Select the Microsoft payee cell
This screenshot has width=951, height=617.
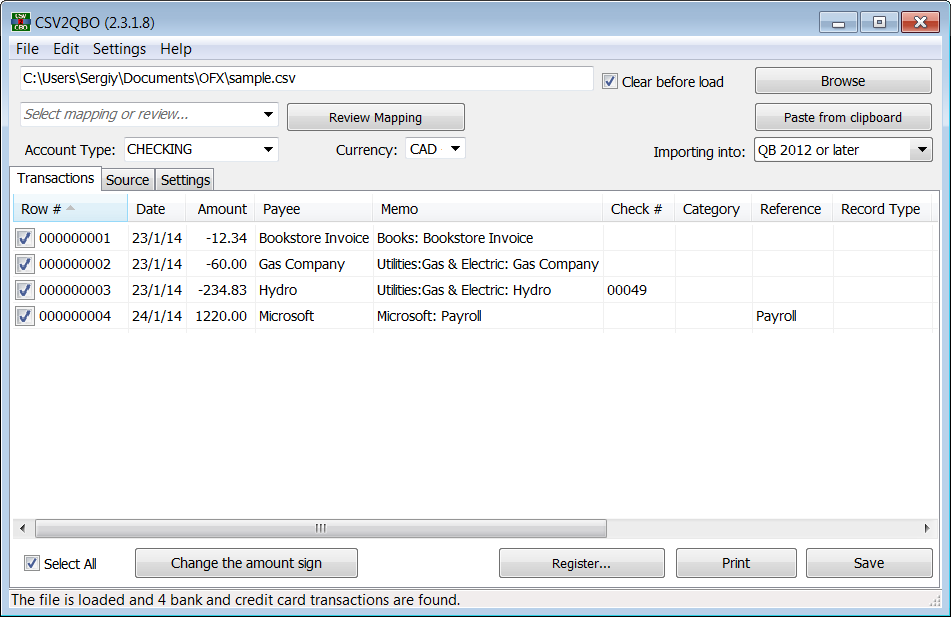(x=314, y=316)
